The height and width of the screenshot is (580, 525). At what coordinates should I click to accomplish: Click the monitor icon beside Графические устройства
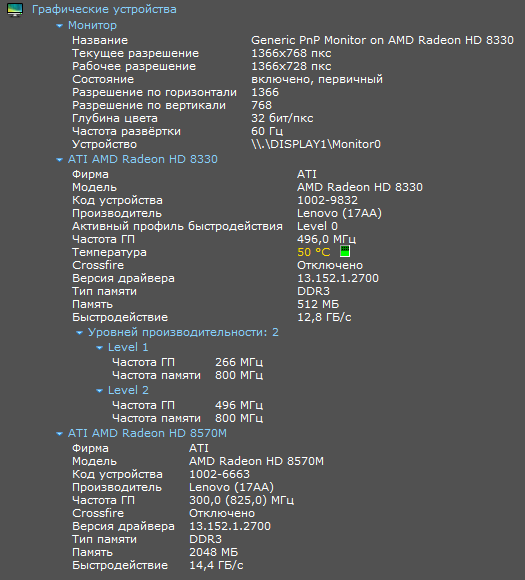[x=15, y=10]
